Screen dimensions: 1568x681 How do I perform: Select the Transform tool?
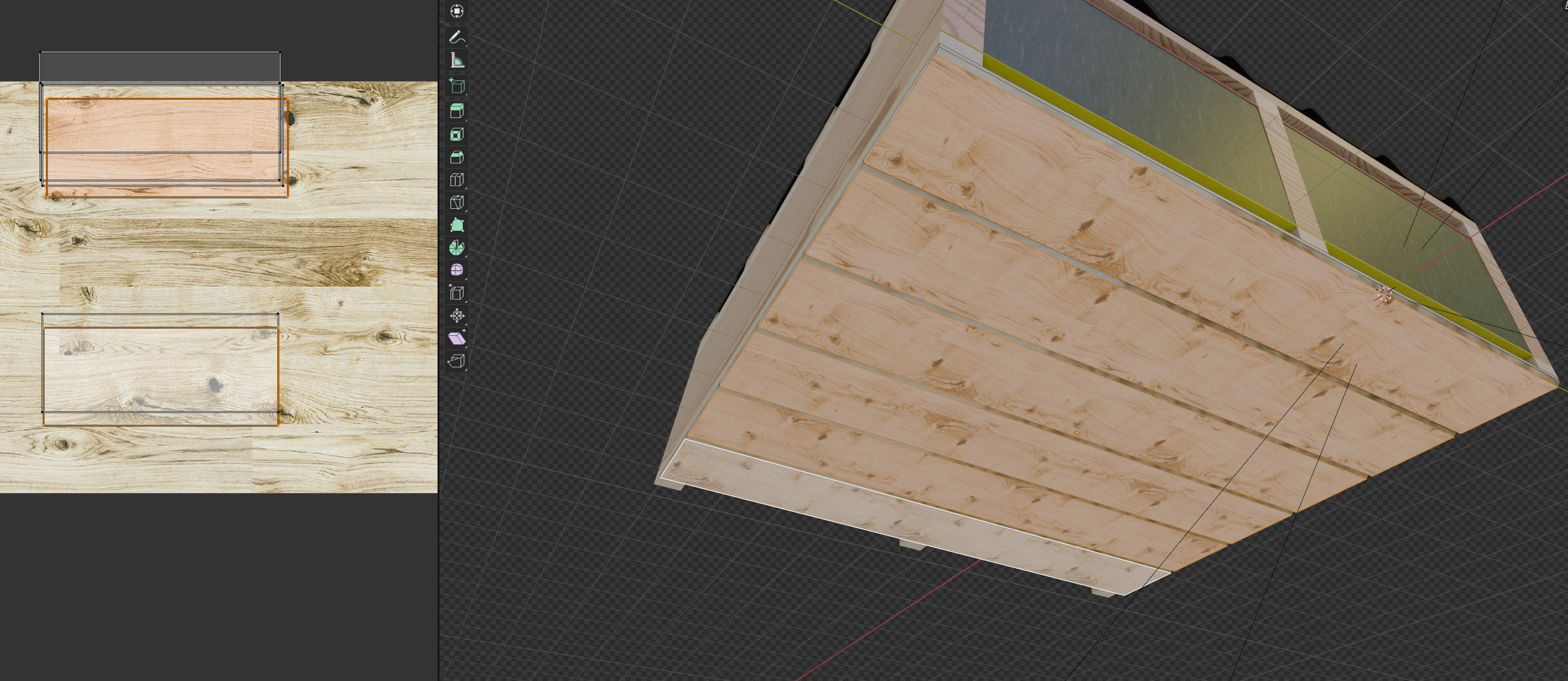point(456,11)
